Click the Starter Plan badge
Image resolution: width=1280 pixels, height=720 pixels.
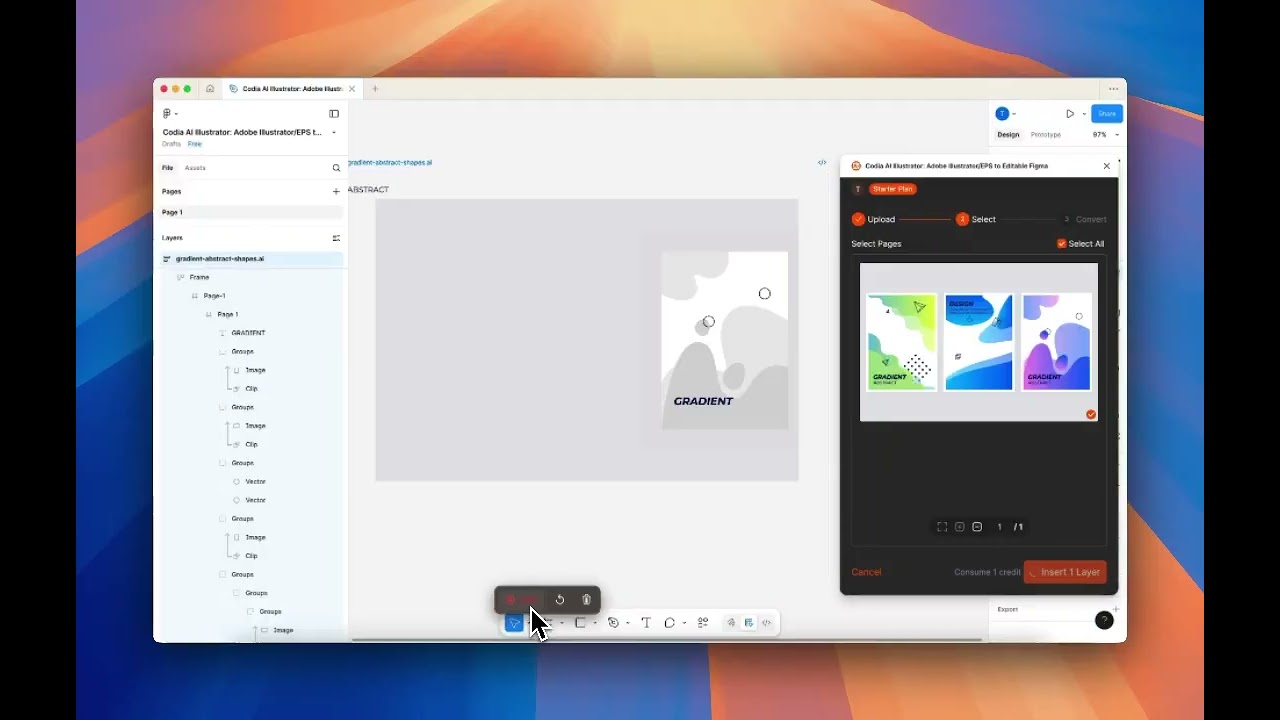click(x=893, y=189)
